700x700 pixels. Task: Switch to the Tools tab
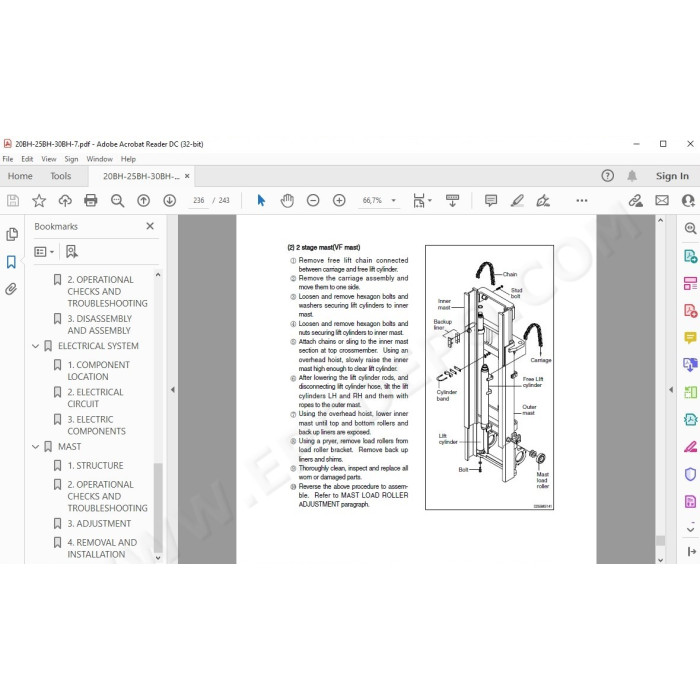(x=60, y=176)
